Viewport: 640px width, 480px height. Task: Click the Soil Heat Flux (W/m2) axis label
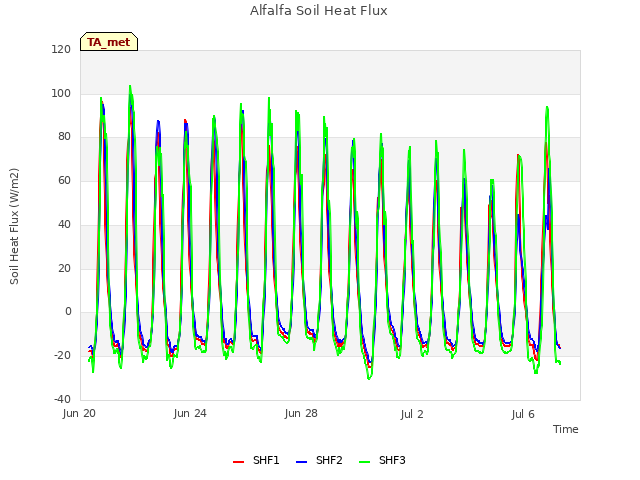pyautogui.click(x=14, y=226)
